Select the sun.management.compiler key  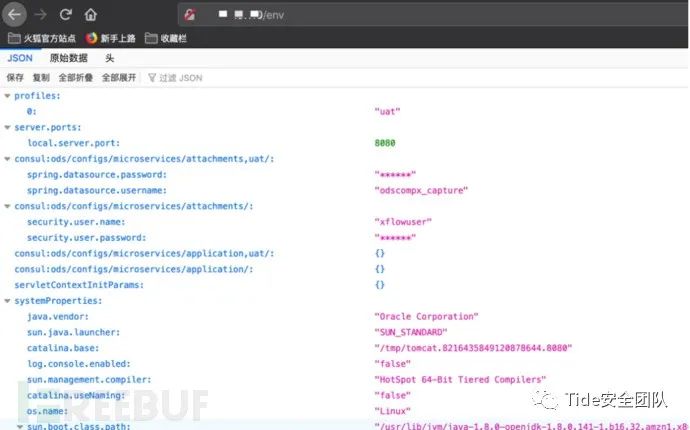click(89, 380)
